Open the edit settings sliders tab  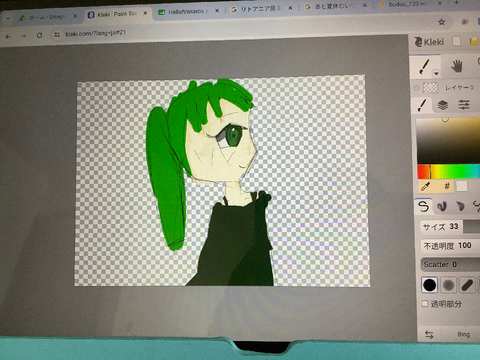click(x=464, y=105)
